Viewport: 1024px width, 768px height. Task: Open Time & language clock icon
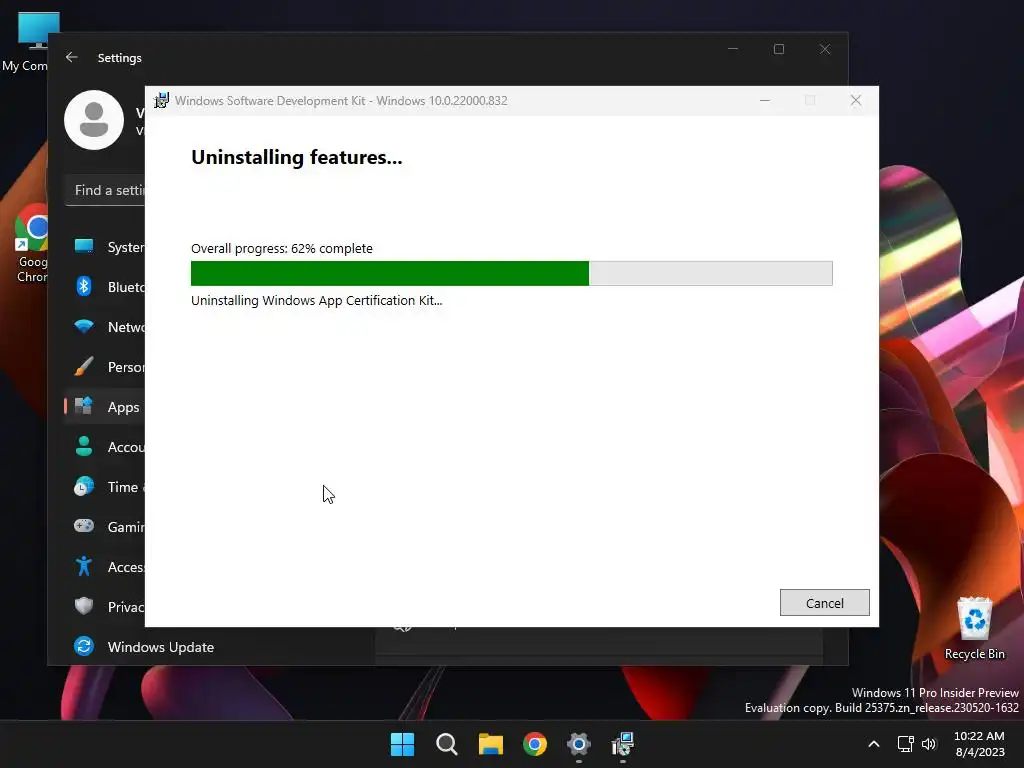[x=84, y=487]
